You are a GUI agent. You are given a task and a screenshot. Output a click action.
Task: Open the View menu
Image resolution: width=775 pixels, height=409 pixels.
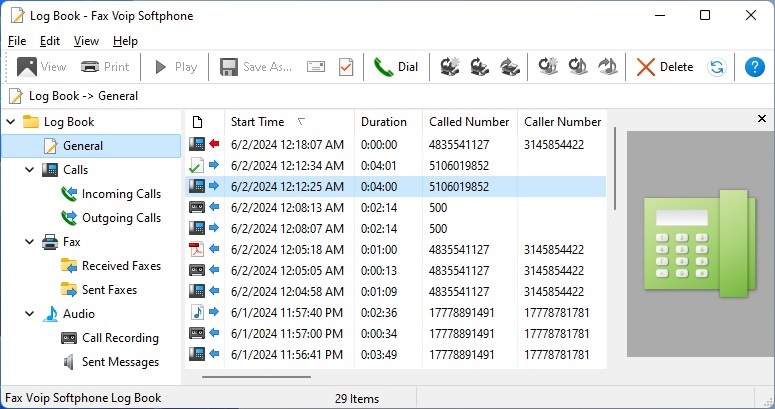pos(86,41)
